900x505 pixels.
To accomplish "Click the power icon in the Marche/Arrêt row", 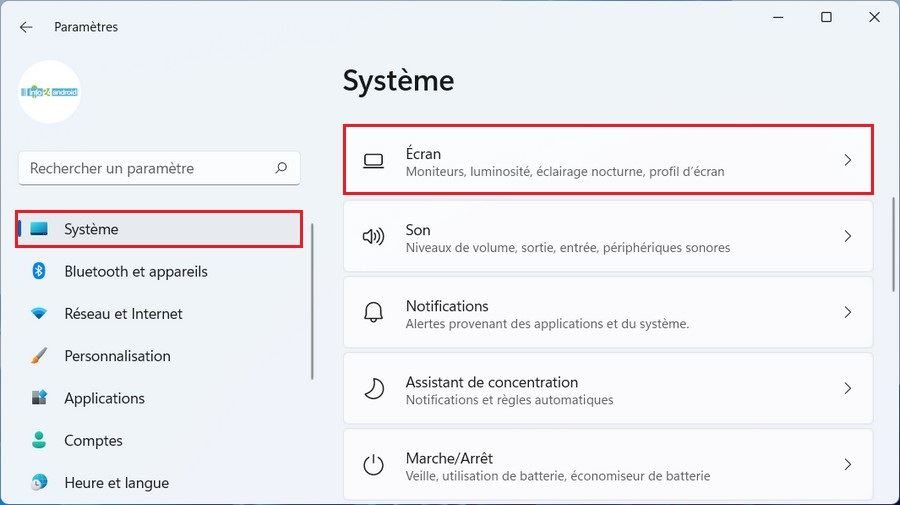I will [x=373, y=465].
